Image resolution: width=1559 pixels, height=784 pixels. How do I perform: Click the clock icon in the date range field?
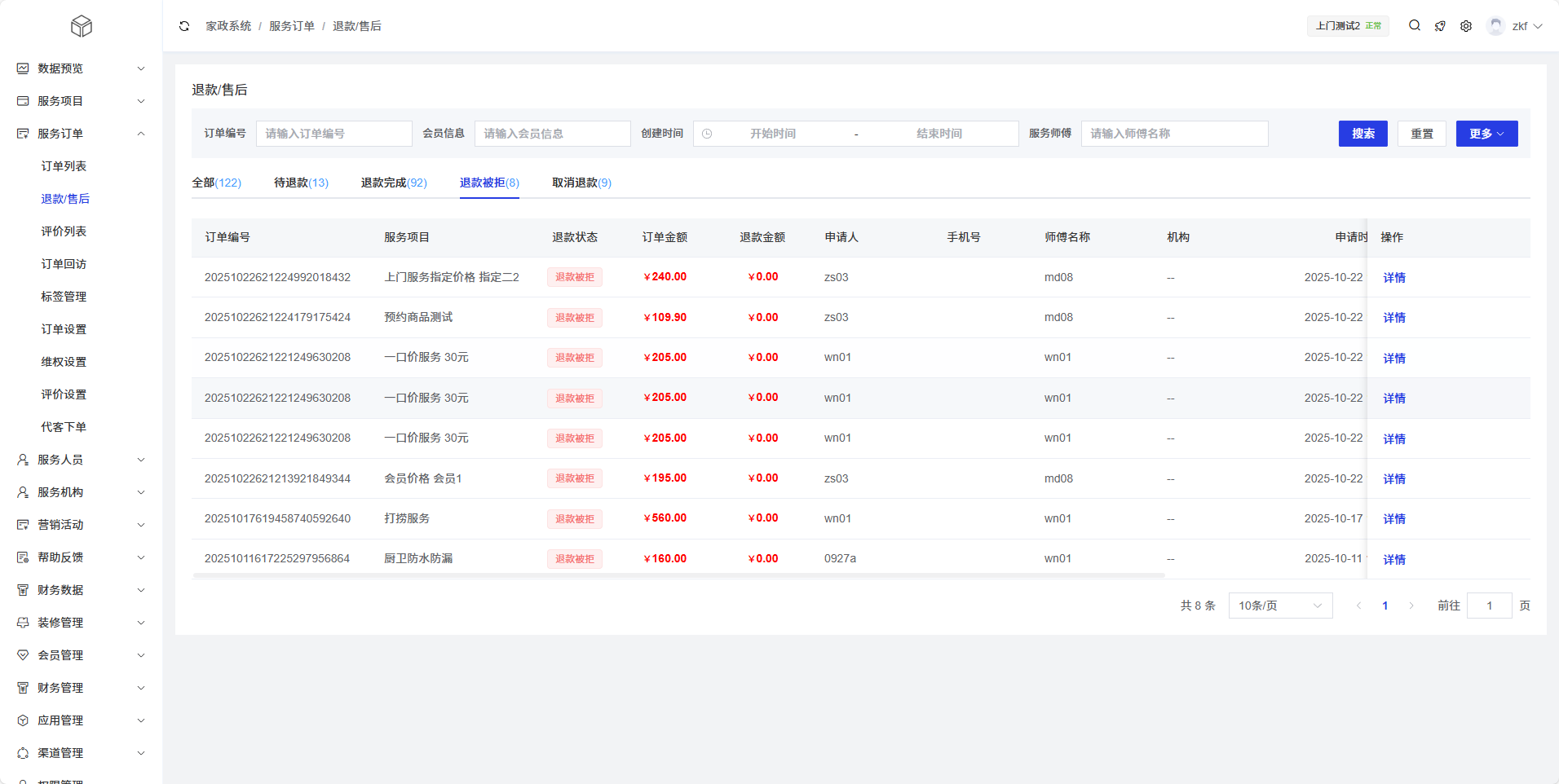point(707,134)
